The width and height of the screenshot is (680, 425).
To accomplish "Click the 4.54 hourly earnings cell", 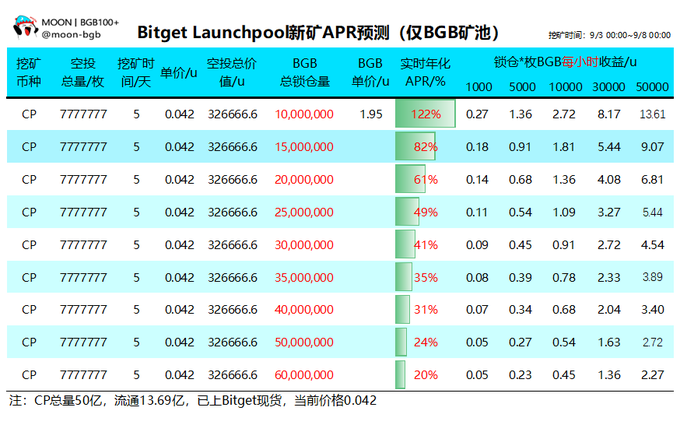I will (652, 245).
